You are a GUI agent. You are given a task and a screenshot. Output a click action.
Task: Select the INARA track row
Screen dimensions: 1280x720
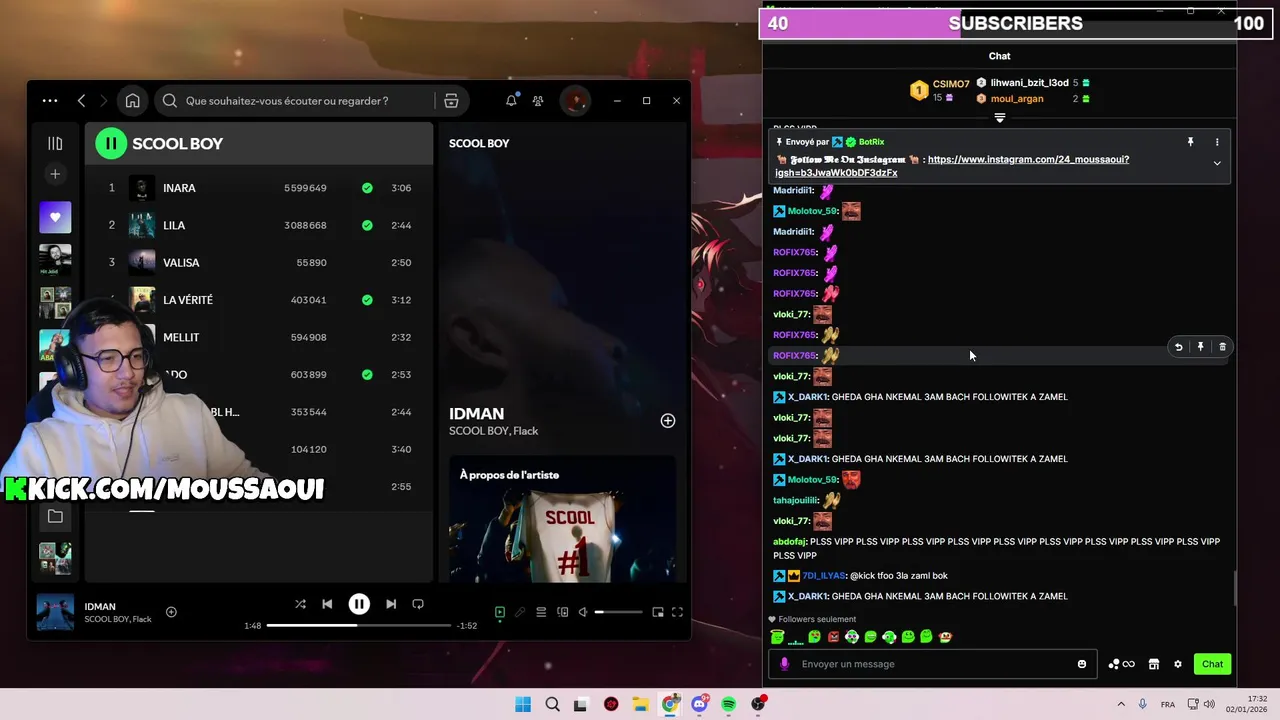click(260, 188)
